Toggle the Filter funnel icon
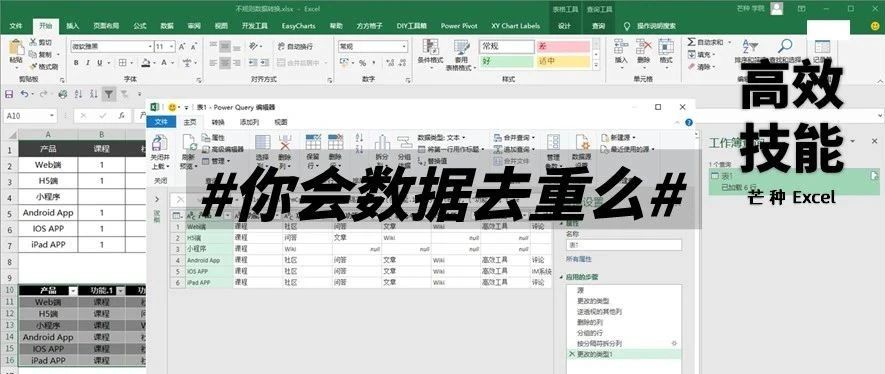This screenshot has height=374, width=885. (x=108, y=94)
